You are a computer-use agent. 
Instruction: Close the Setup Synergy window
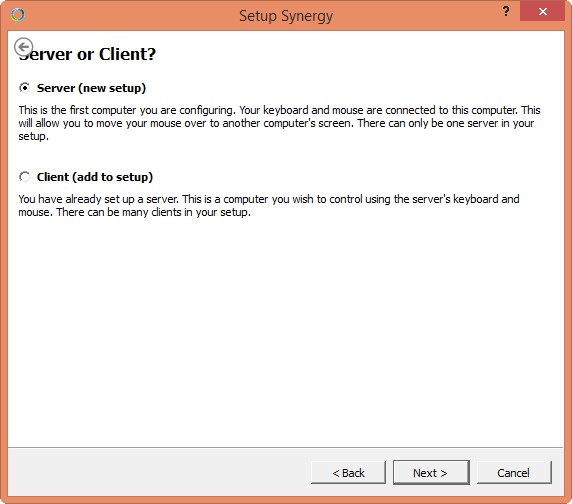[x=542, y=11]
